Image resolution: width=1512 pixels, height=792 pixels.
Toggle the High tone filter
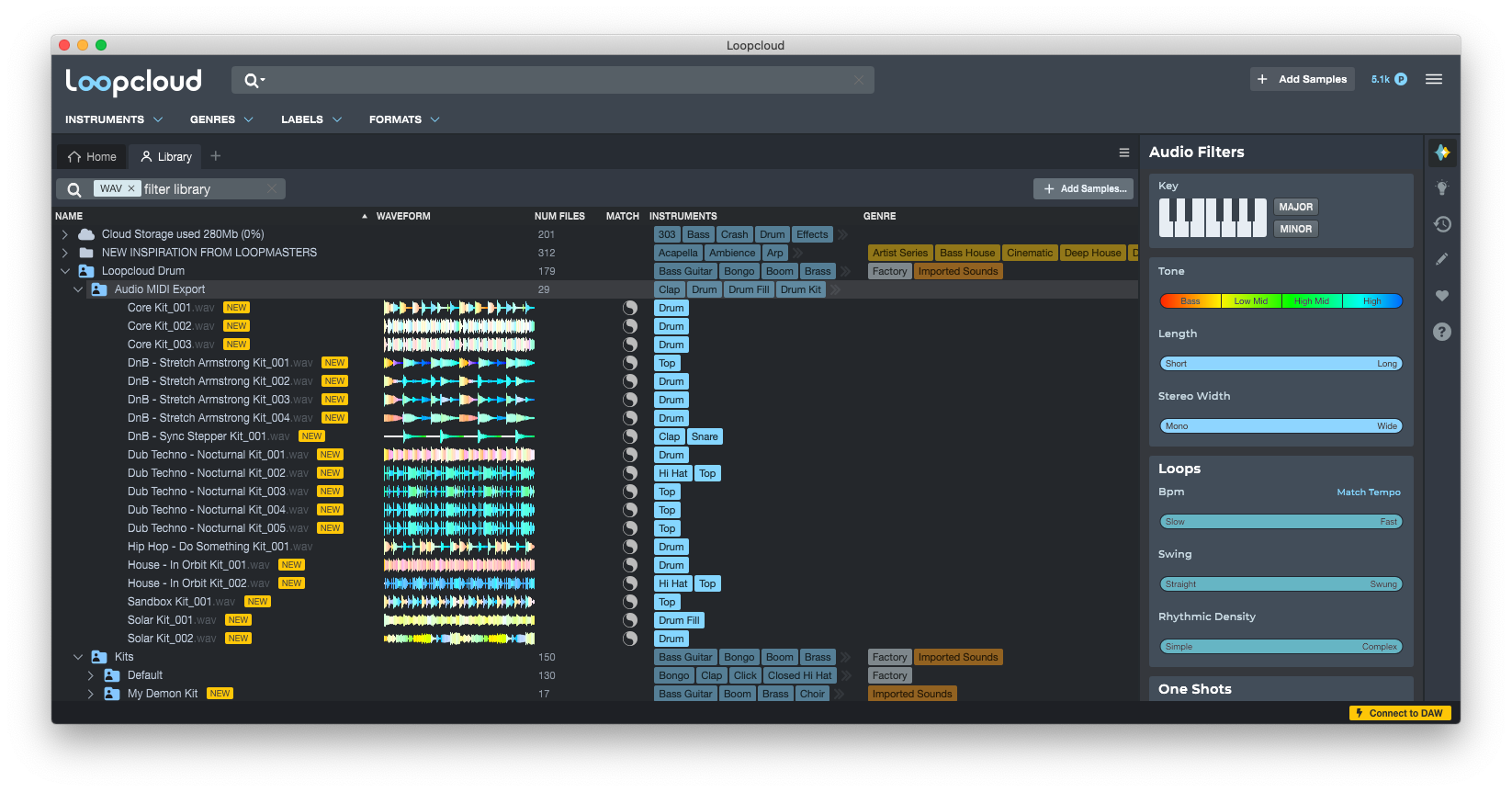click(x=1372, y=300)
